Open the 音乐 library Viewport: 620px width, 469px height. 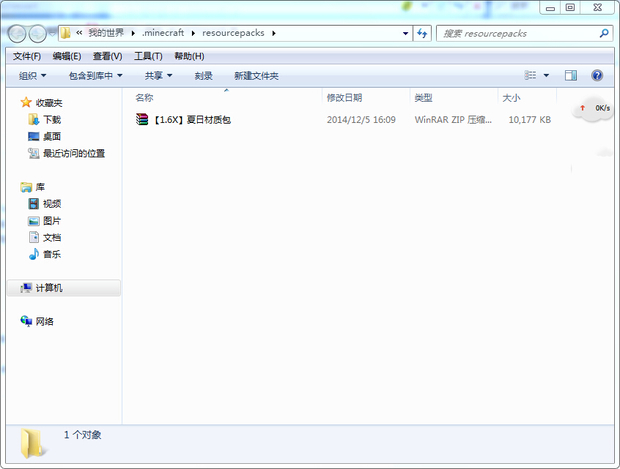52,254
